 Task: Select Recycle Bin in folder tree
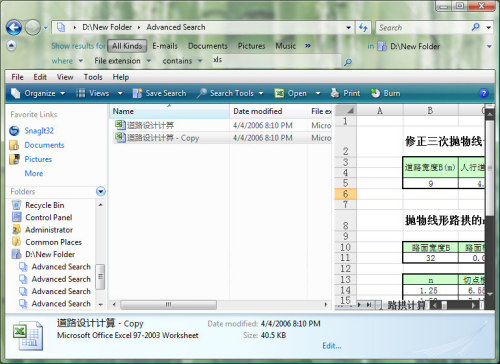point(45,205)
